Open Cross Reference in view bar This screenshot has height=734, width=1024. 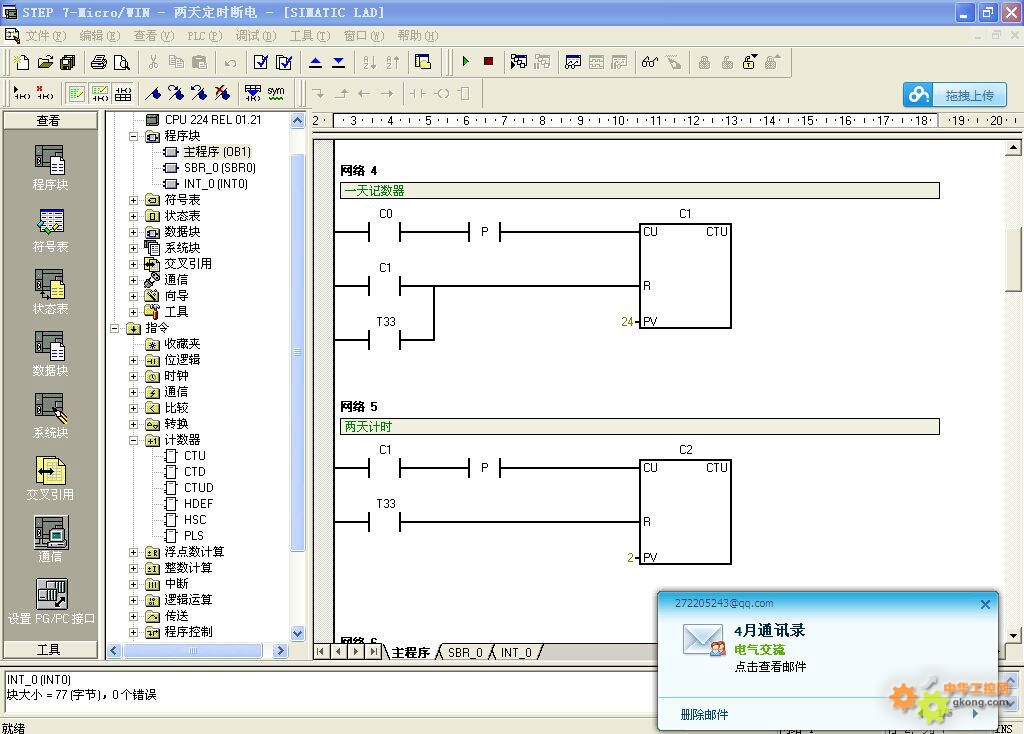50,479
